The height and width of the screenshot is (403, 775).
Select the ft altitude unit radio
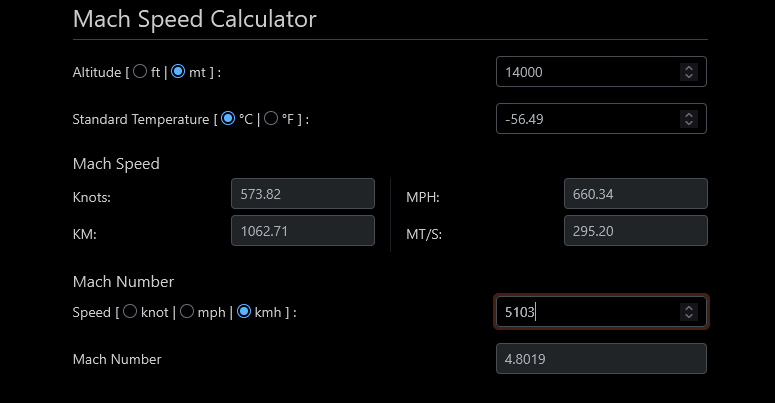[140, 72]
